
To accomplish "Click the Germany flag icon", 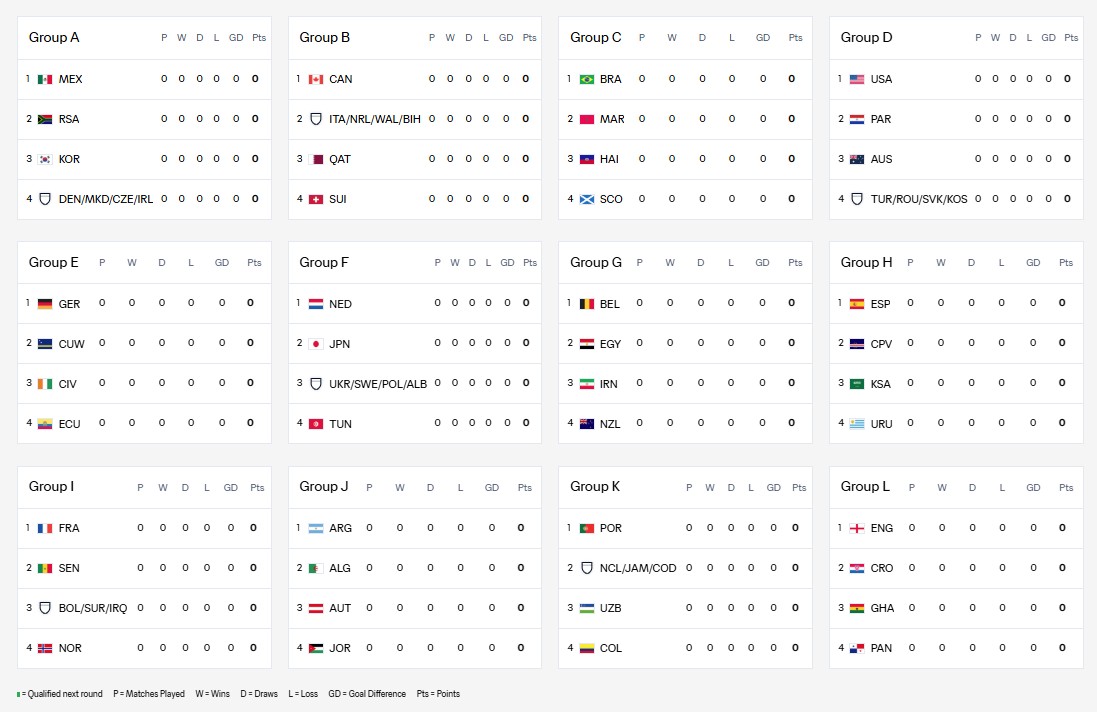I will click(x=45, y=304).
